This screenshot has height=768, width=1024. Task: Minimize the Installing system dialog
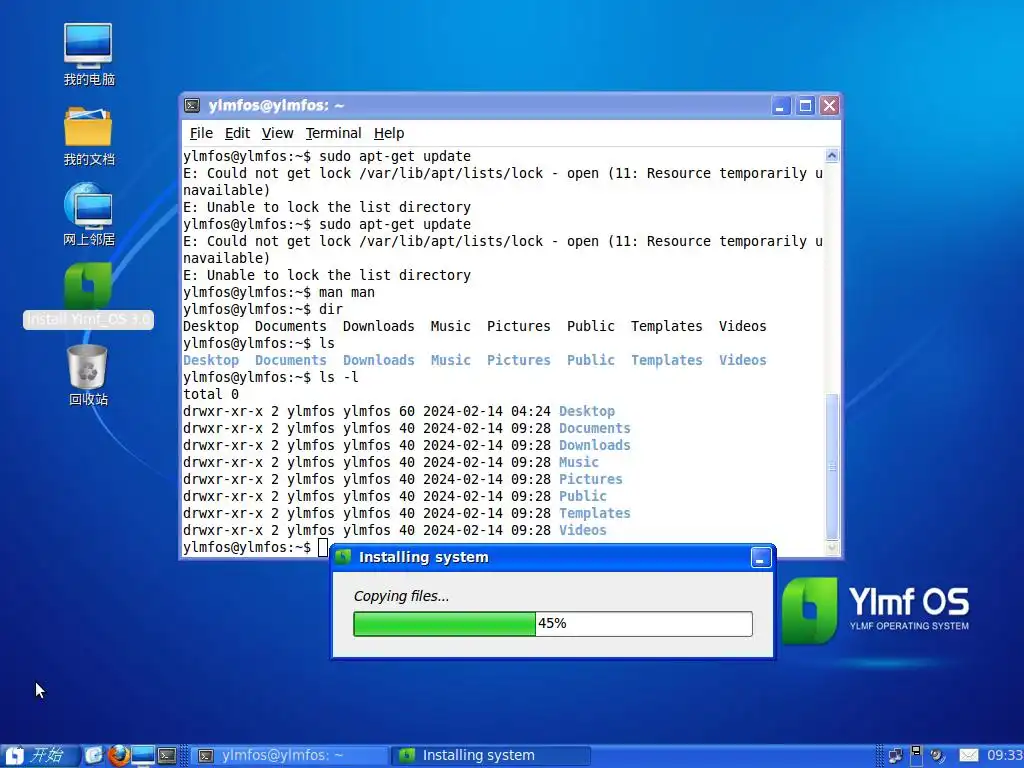coord(761,558)
